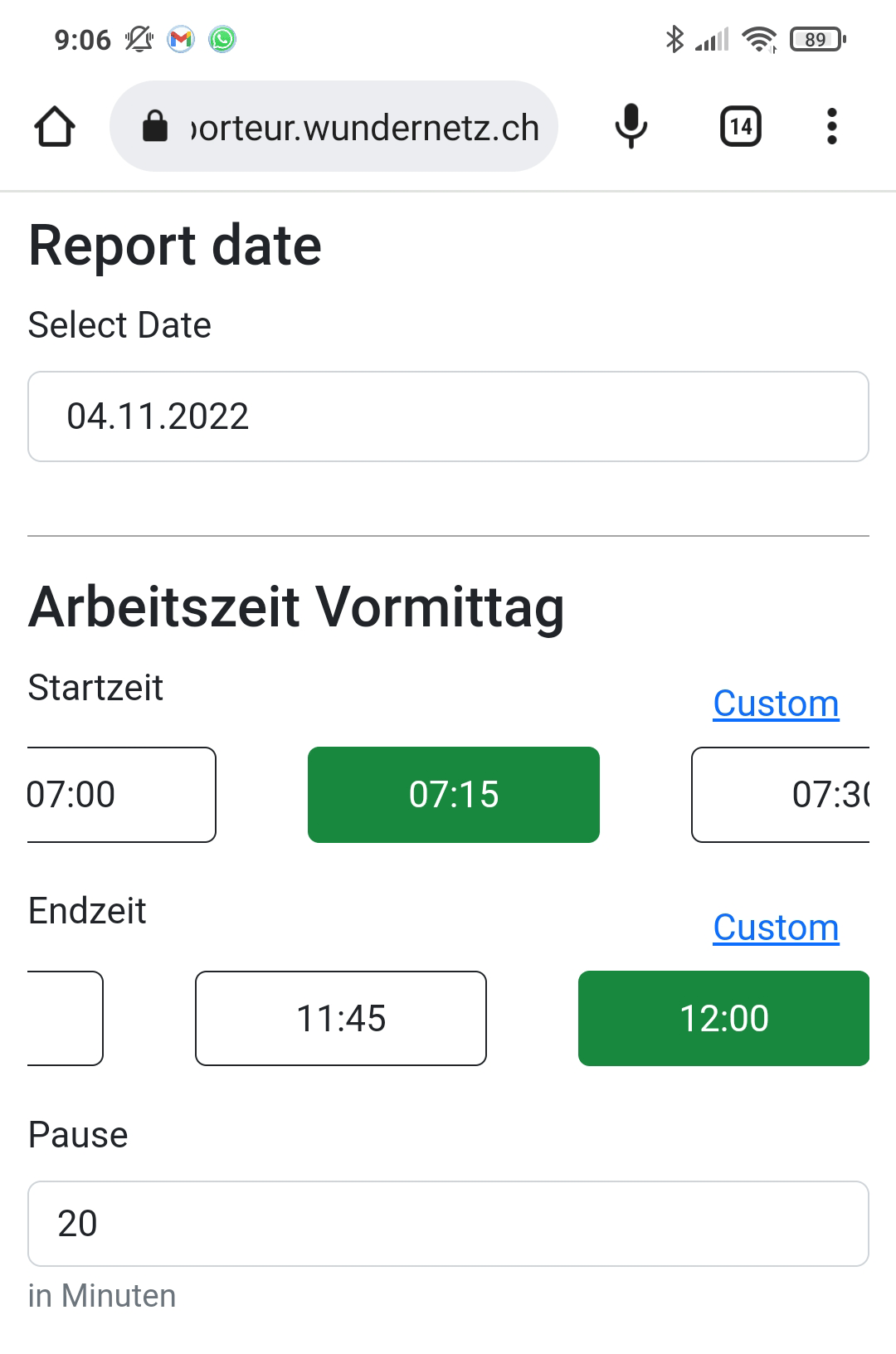Start voice search with microphone icon
Viewport: 896px width, 1354px height.
pyautogui.click(x=631, y=127)
